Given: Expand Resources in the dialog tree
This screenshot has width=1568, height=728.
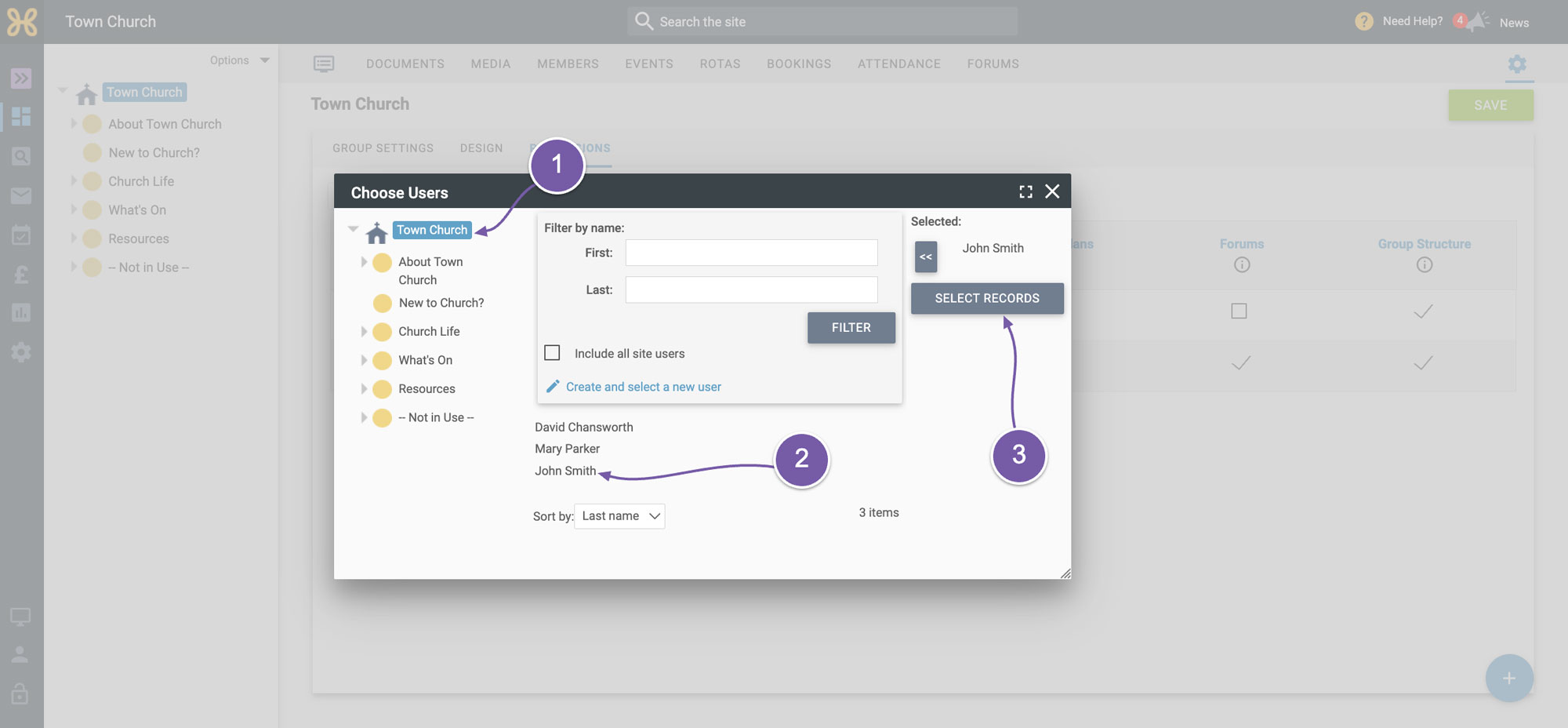Looking at the screenshot, I should click(x=364, y=389).
